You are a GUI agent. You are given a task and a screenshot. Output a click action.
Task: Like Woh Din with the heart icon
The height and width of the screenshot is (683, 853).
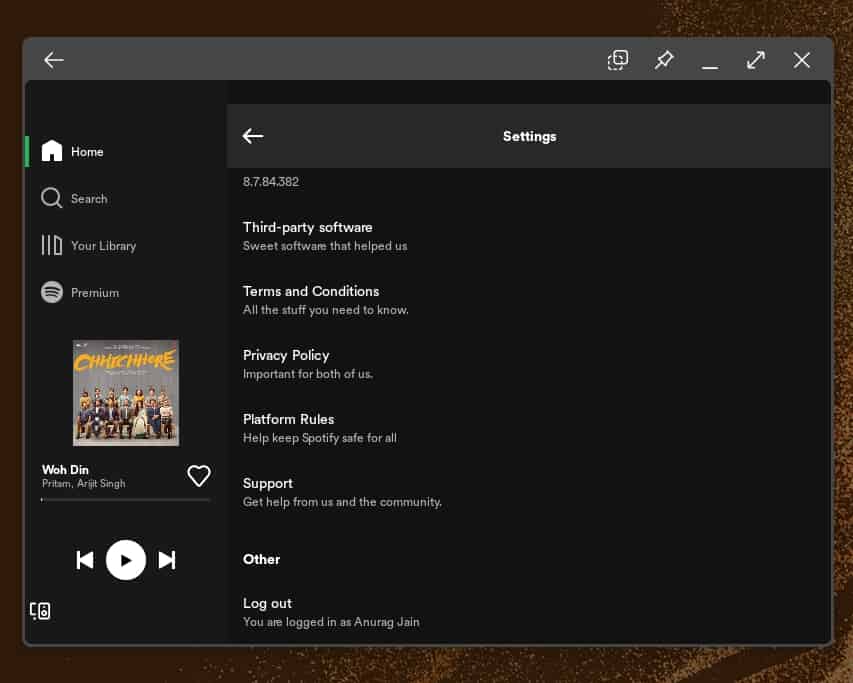click(199, 476)
